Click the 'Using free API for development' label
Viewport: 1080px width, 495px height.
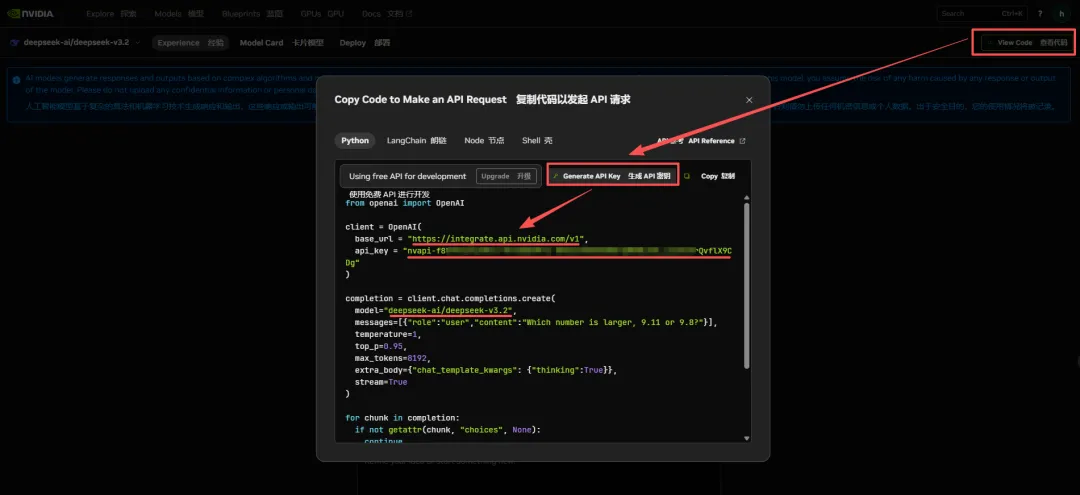tap(408, 176)
